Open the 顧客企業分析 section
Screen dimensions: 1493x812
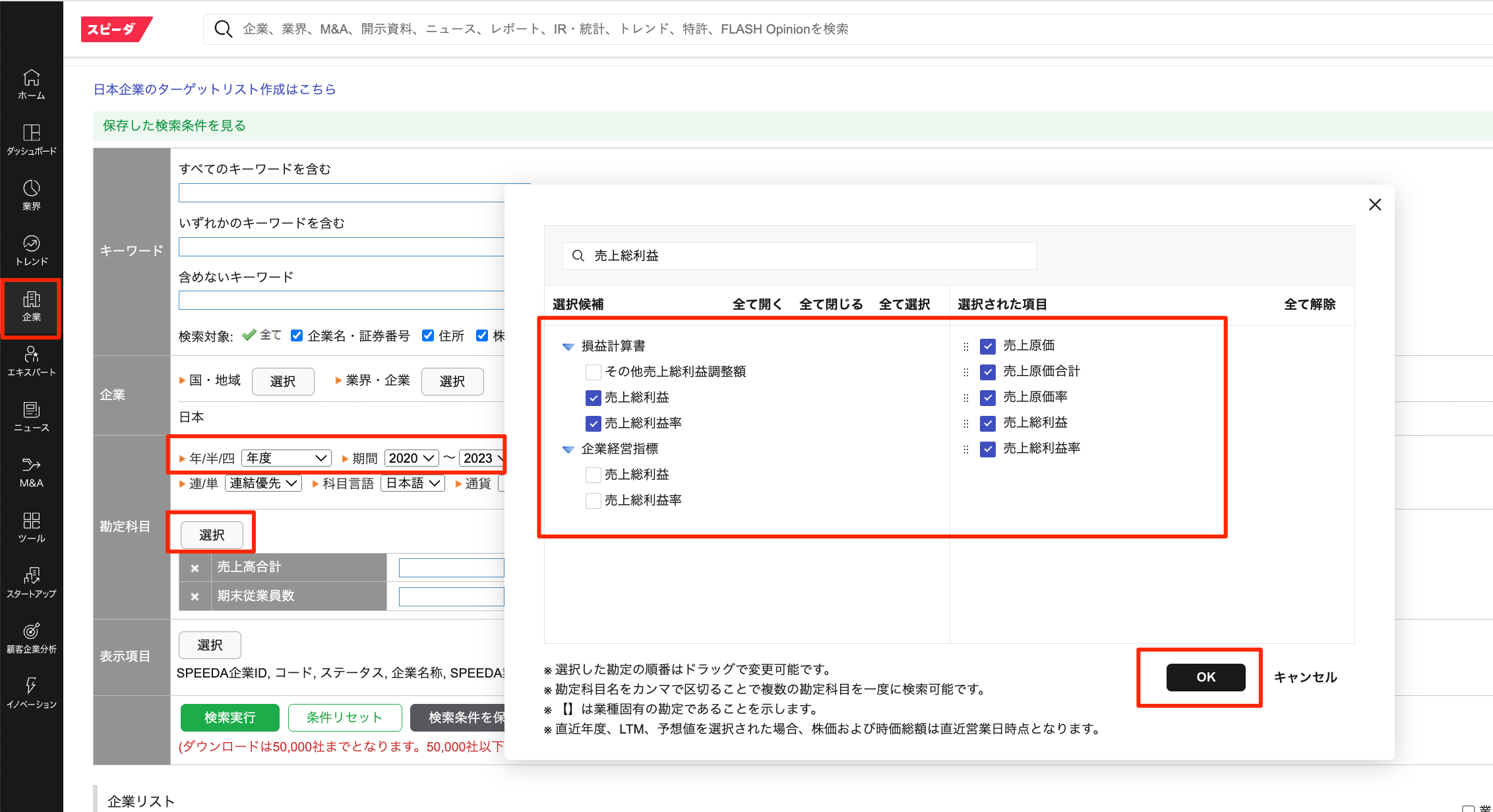point(31,637)
